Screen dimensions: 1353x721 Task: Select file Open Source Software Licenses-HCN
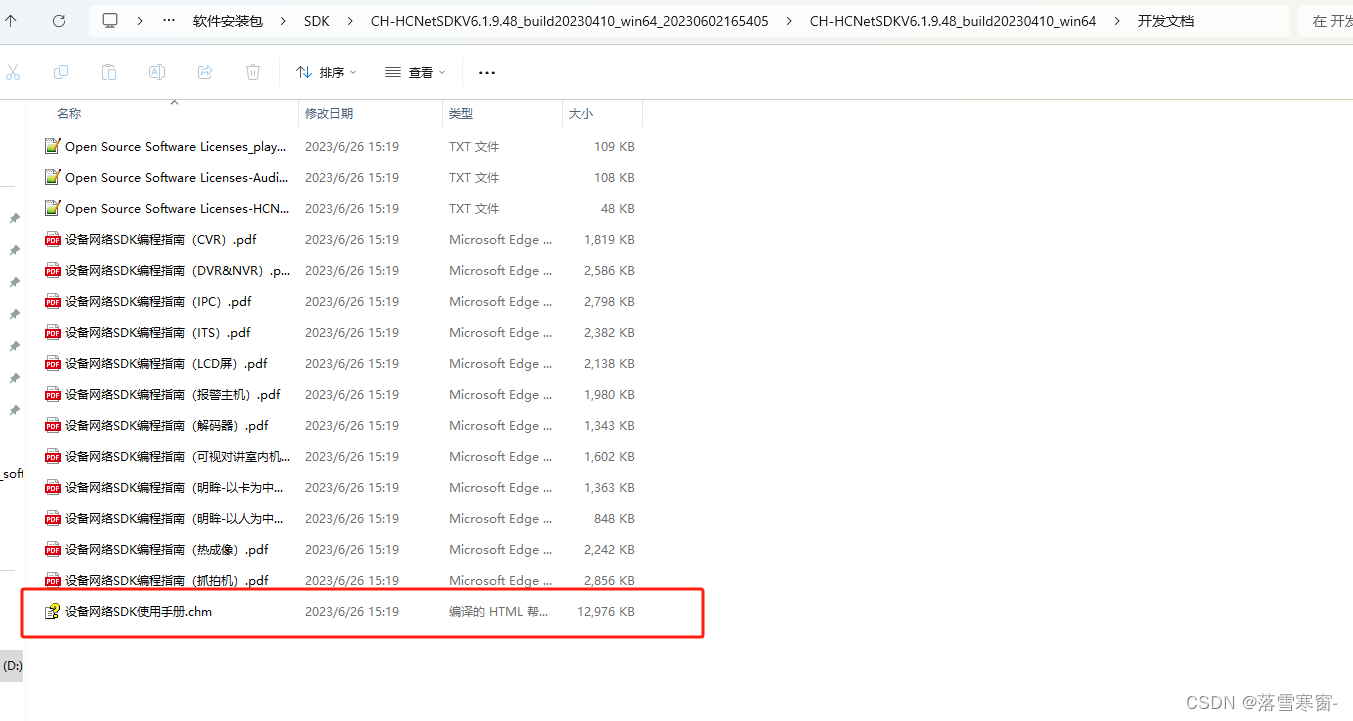click(x=177, y=208)
